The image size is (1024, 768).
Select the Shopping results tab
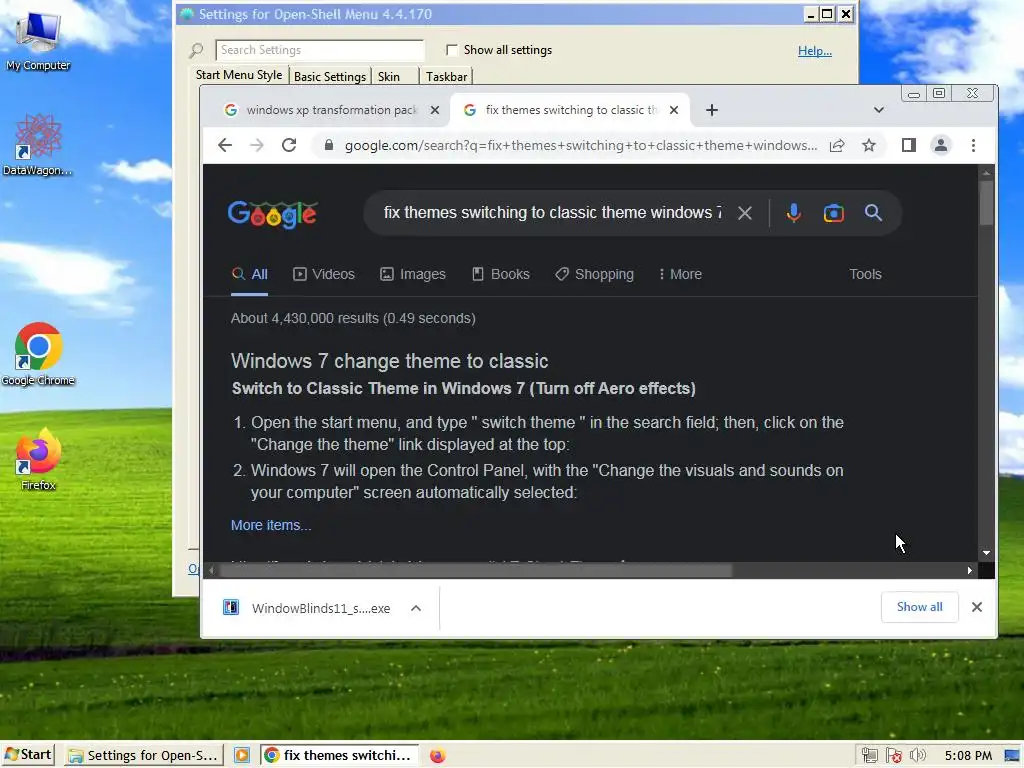tap(594, 274)
